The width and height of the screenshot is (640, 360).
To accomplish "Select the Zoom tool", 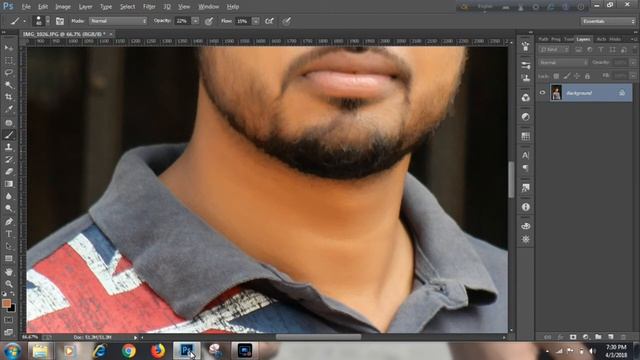I will [9, 284].
